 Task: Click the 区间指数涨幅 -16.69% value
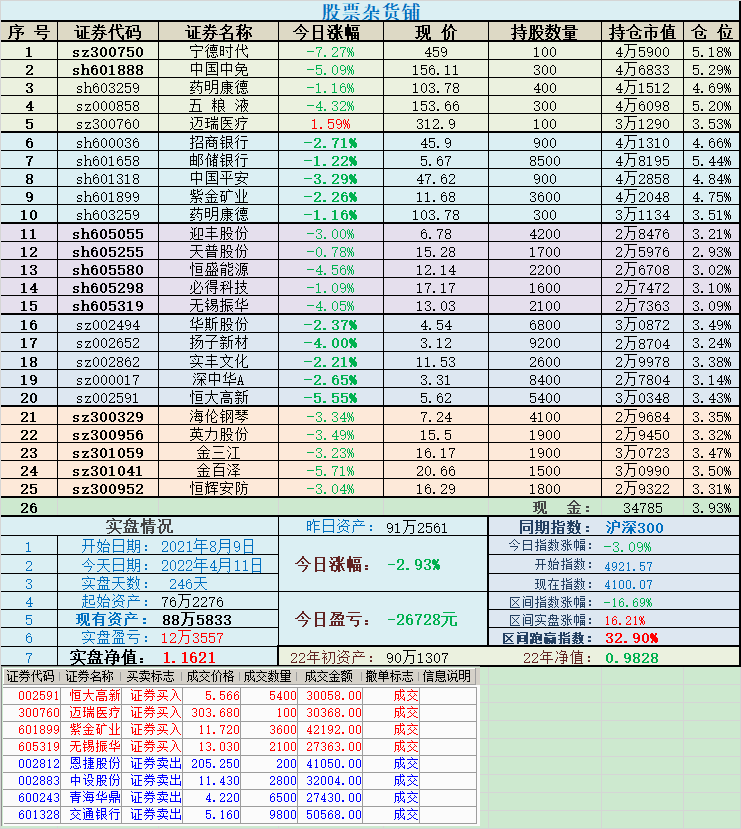pos(628,603)
